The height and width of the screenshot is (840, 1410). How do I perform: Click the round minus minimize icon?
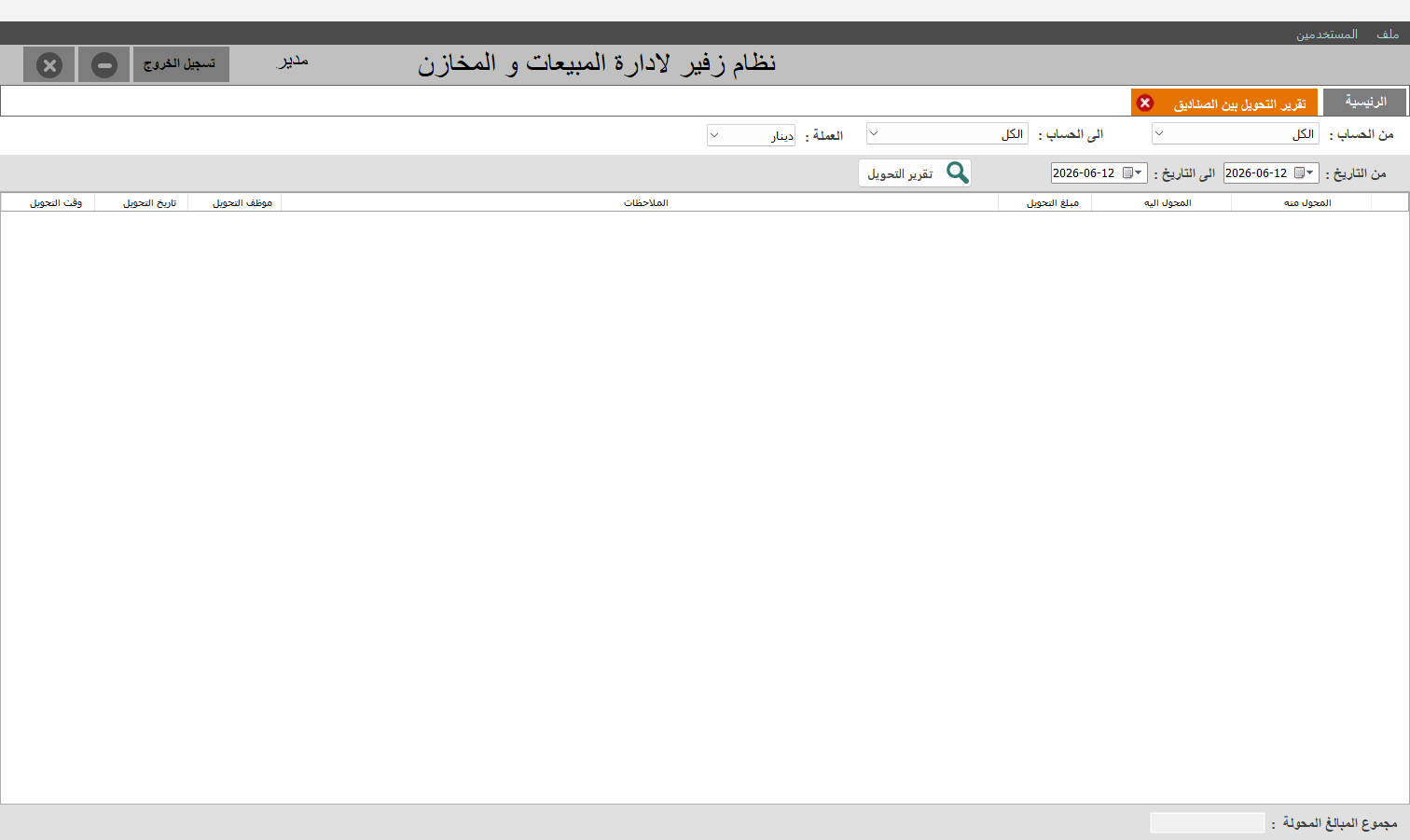point(104,65)
